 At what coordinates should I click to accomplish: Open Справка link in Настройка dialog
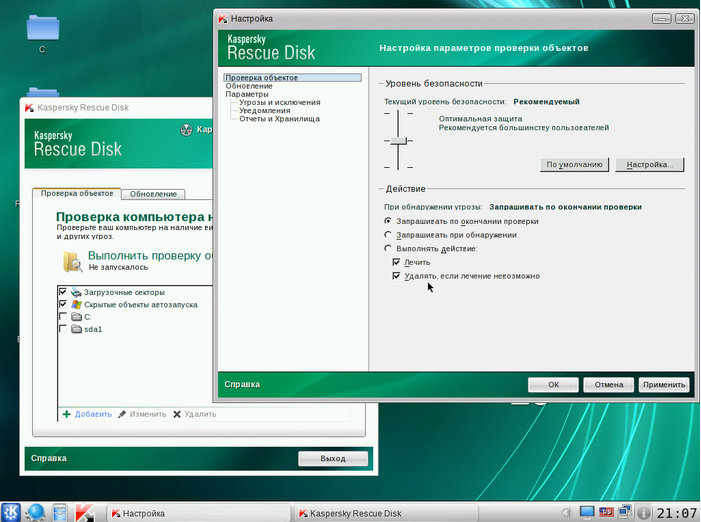click(x=242, y=384)
